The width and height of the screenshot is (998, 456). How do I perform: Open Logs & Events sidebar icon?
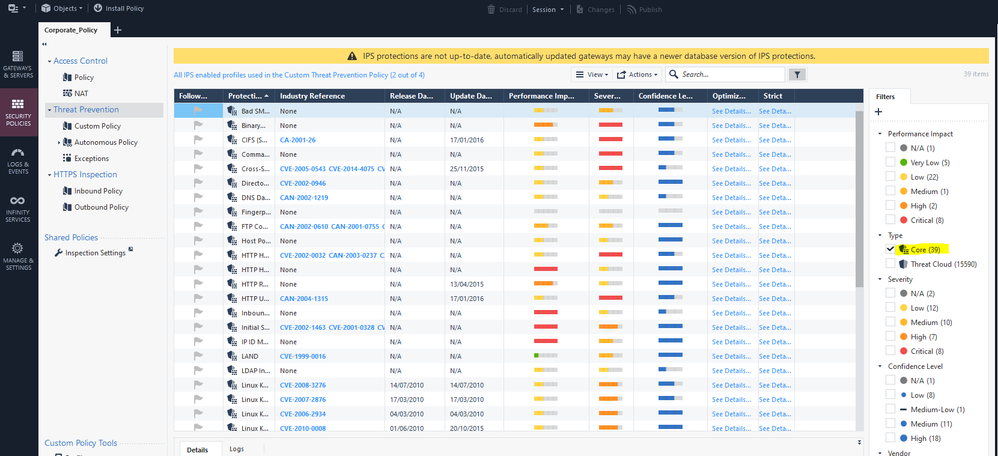[x=18, y=161]
